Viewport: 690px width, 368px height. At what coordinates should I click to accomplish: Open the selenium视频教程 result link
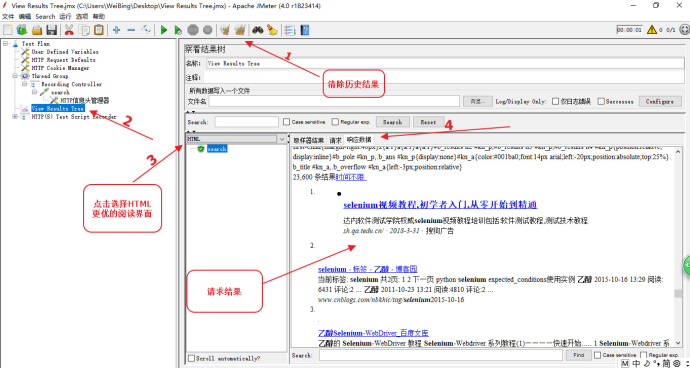[x=440, y=205]
